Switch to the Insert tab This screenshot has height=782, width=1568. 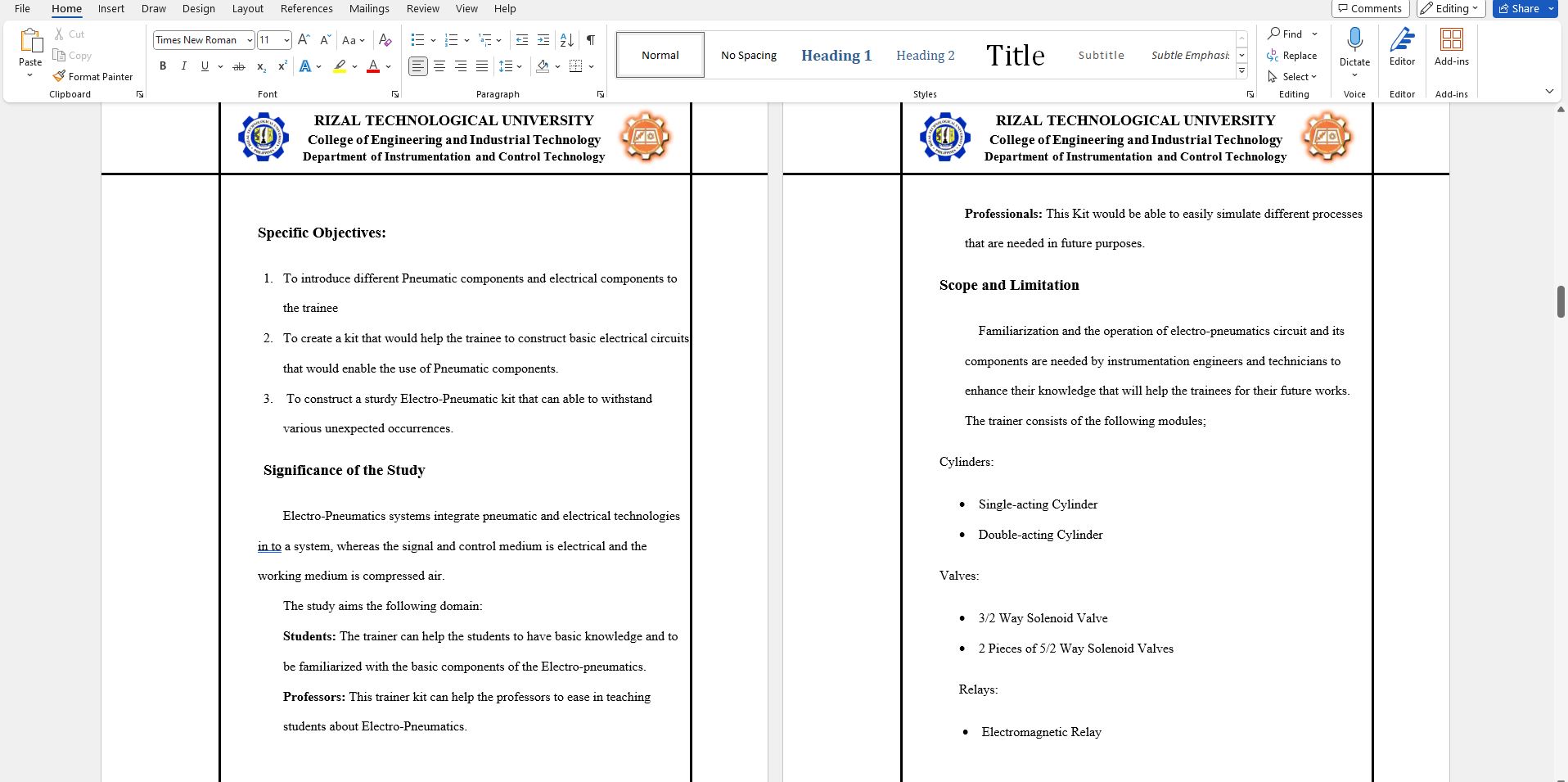tap(111, 8)
